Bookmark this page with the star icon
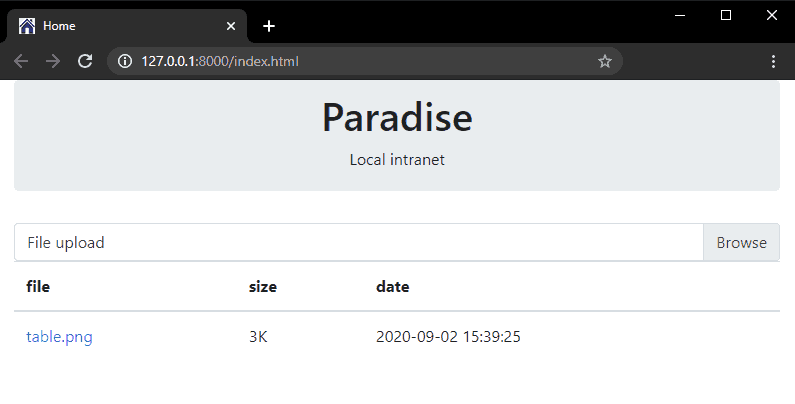This screenshot has height=404, width=795. (x=604, y=61)
